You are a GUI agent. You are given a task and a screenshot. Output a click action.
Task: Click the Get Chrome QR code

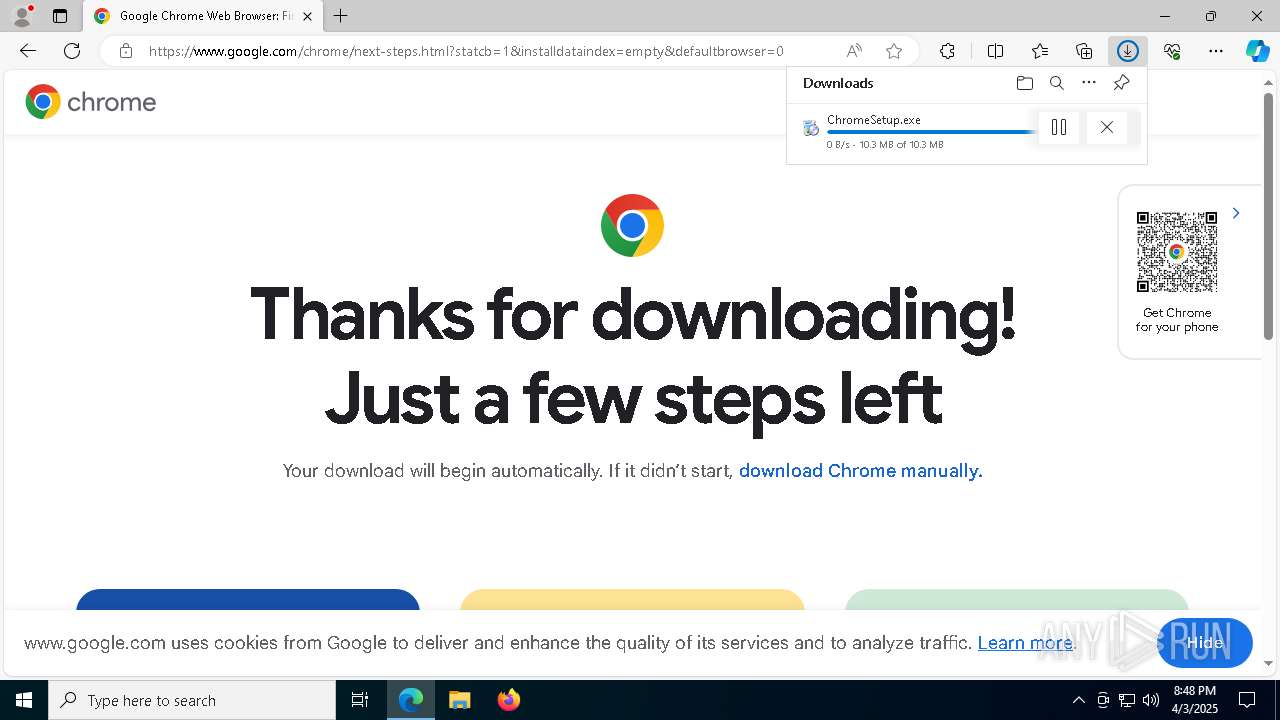(1177, 252)
